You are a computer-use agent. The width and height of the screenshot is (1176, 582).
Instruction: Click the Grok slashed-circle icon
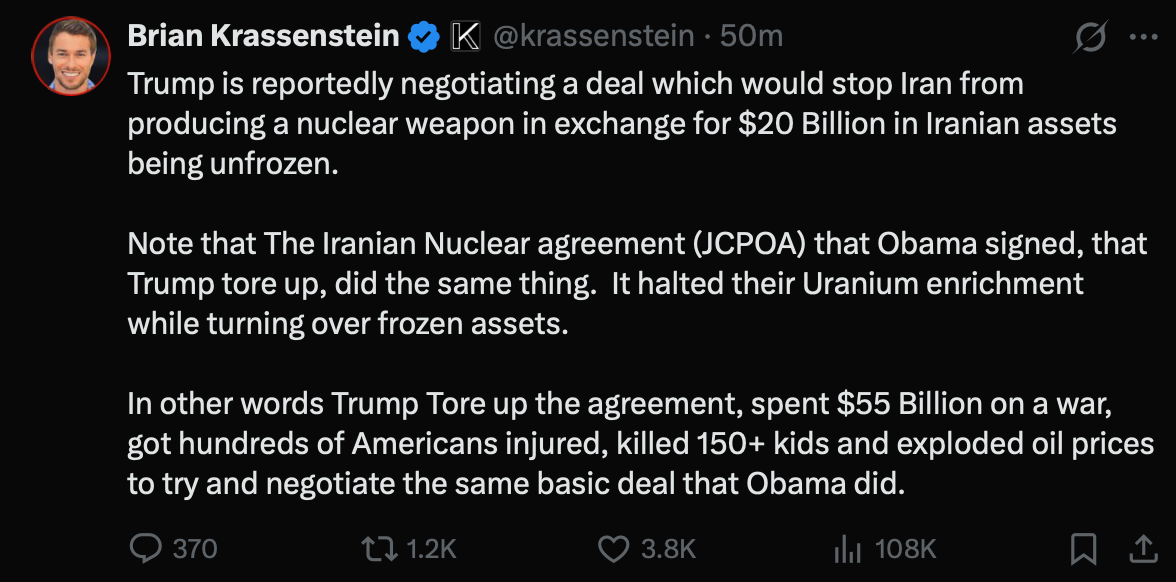[1089, 38]
